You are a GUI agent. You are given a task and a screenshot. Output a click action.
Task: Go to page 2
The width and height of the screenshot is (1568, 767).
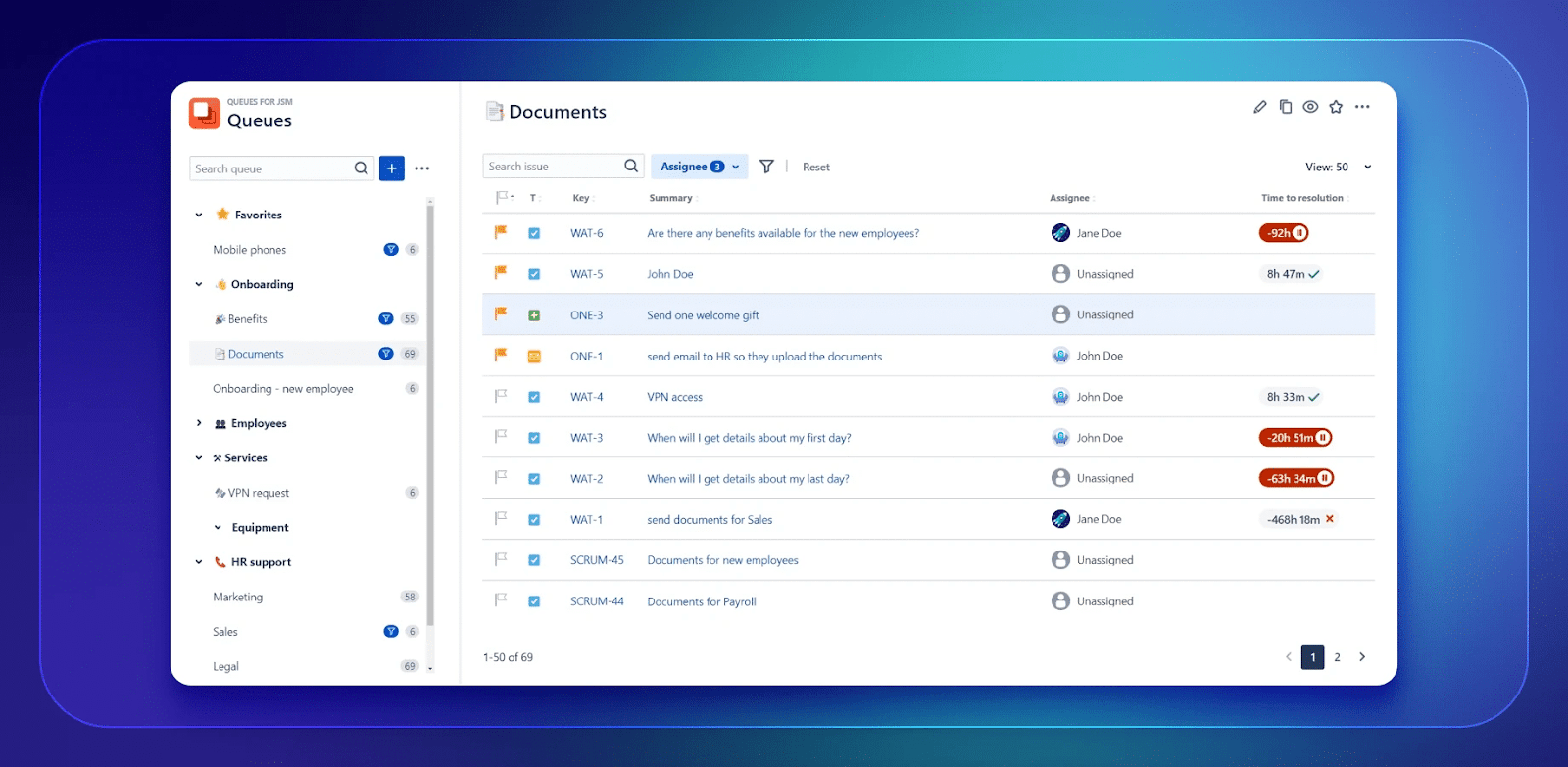1337,657
